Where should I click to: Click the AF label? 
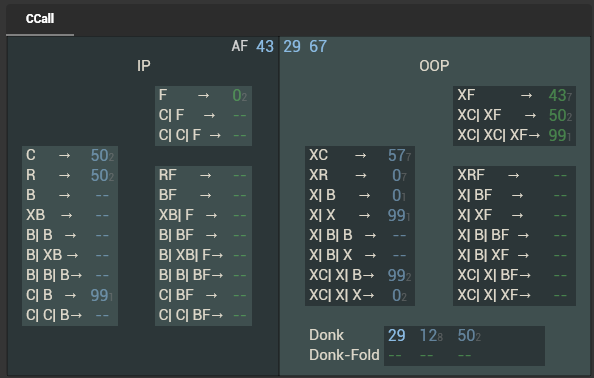coord(239,46)
